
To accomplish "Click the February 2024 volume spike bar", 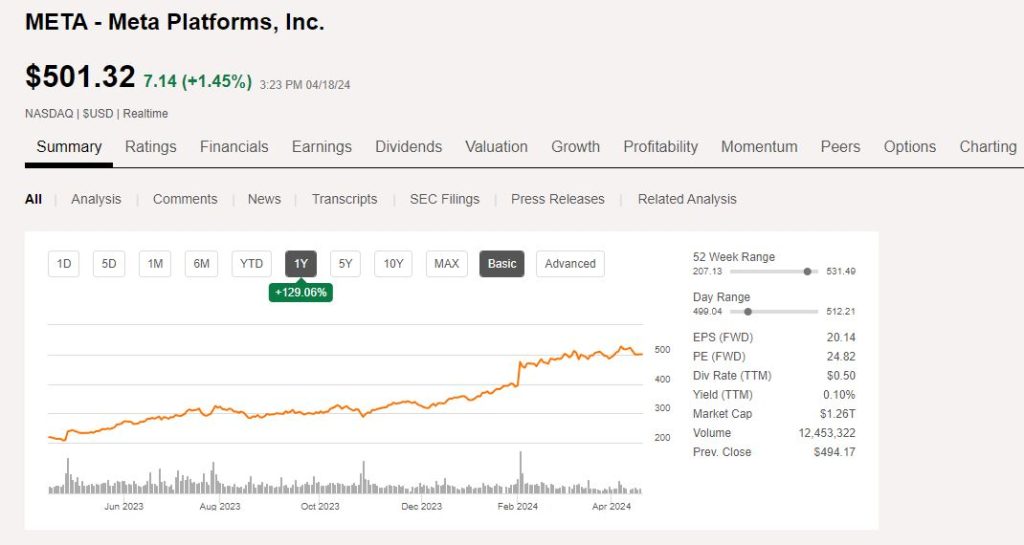I will click(520, 471).
